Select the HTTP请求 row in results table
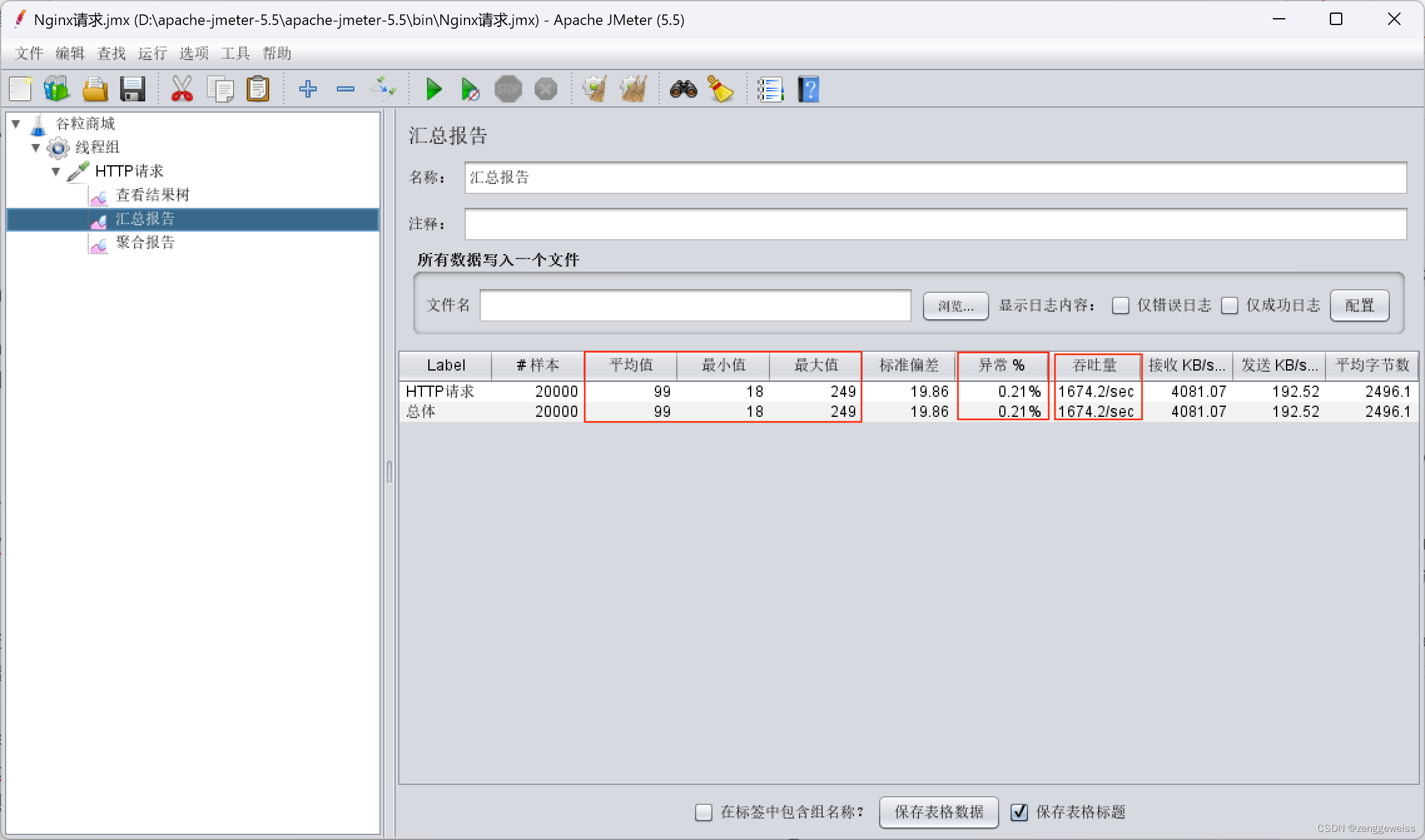The width and height of the screenshot is (1425, 840). click(x=908, y=392)
